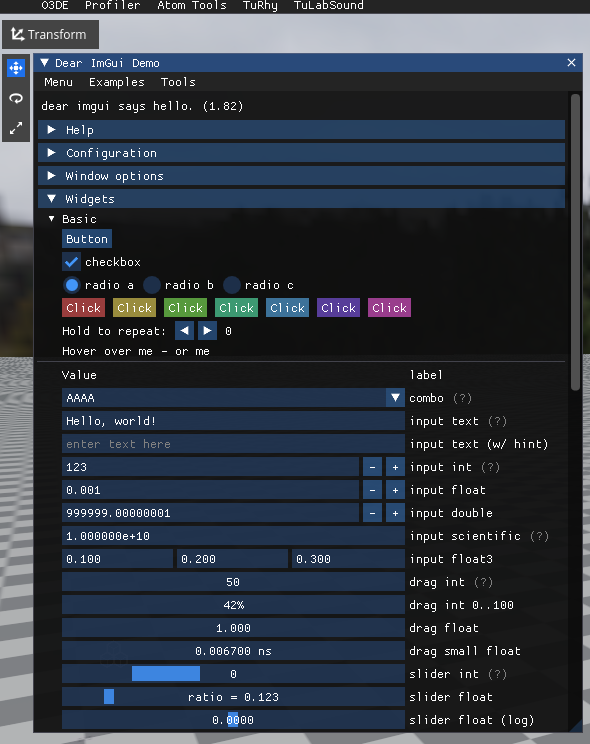Expand the Window options section
This screenshot has width=590, height=744.
(x=301, y=176)
